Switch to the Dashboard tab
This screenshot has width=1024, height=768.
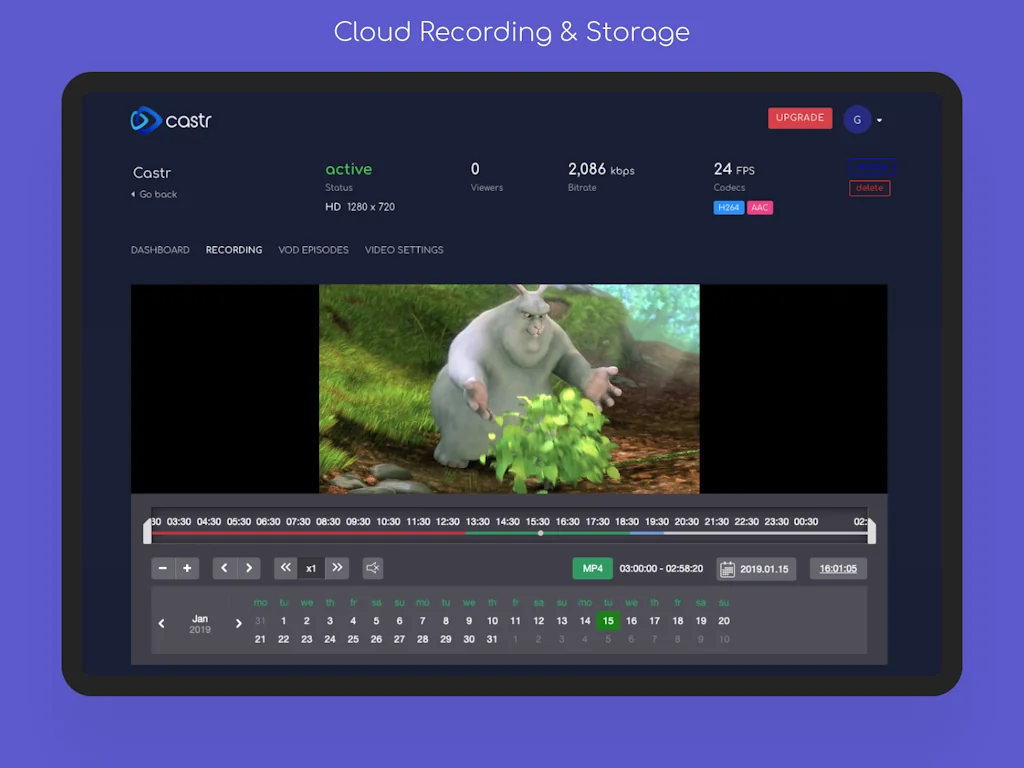[160, 250]
